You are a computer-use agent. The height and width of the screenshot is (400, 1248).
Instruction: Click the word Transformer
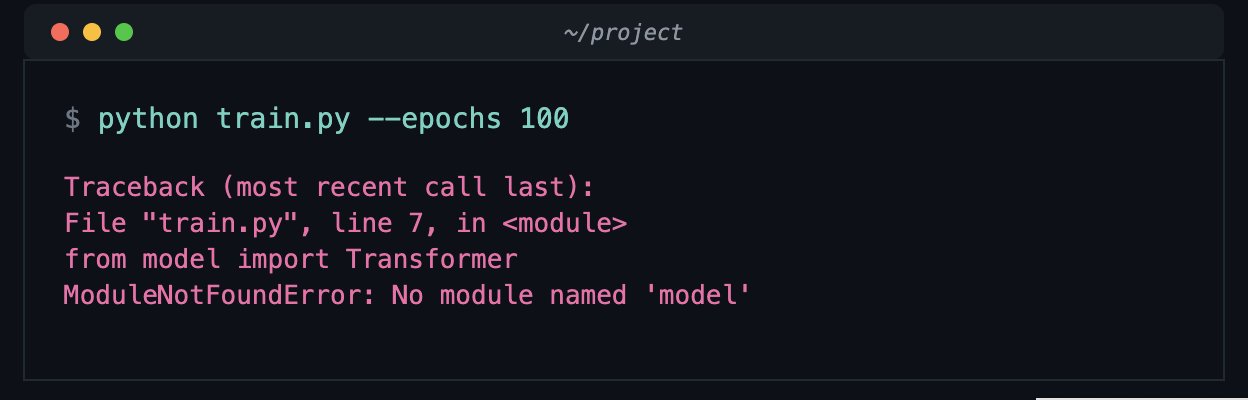pyautogui.click(x=431, y=259)
